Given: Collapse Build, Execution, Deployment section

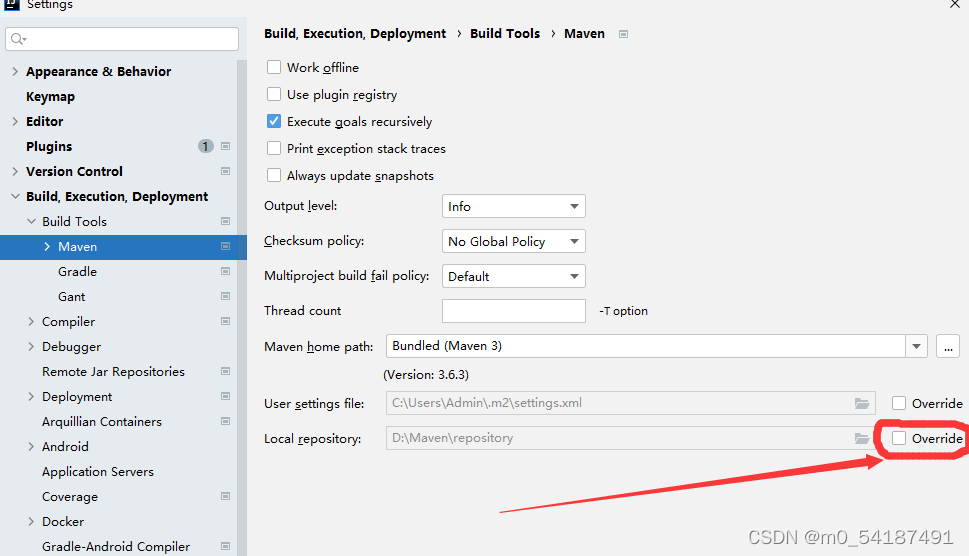Looking at the screenshot, I should tap(15, 196).
